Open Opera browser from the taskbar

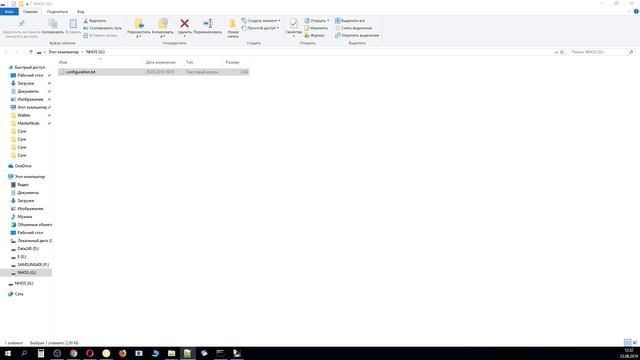[90, 353]
